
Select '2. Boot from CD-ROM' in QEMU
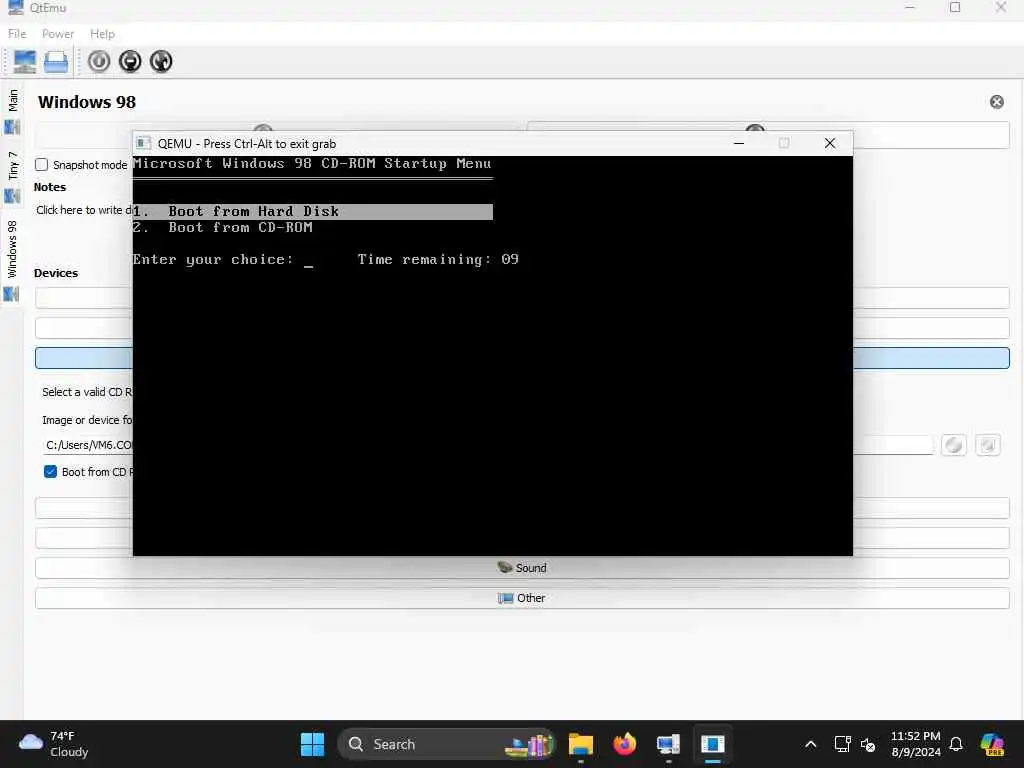[223, 228]
